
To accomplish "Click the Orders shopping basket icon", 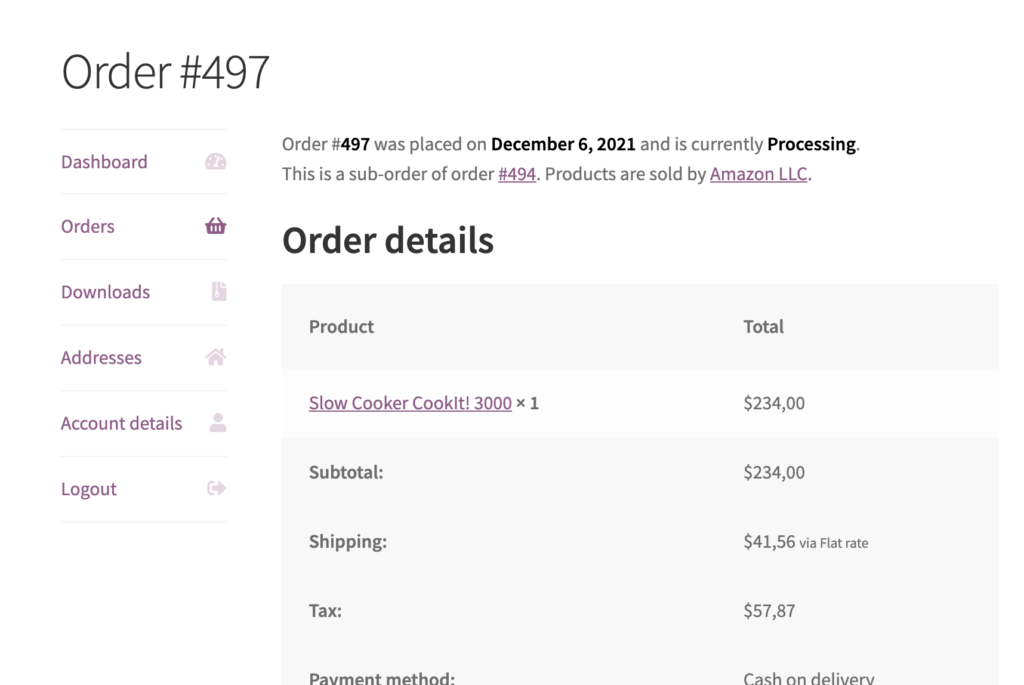I will tap(216, 226).
